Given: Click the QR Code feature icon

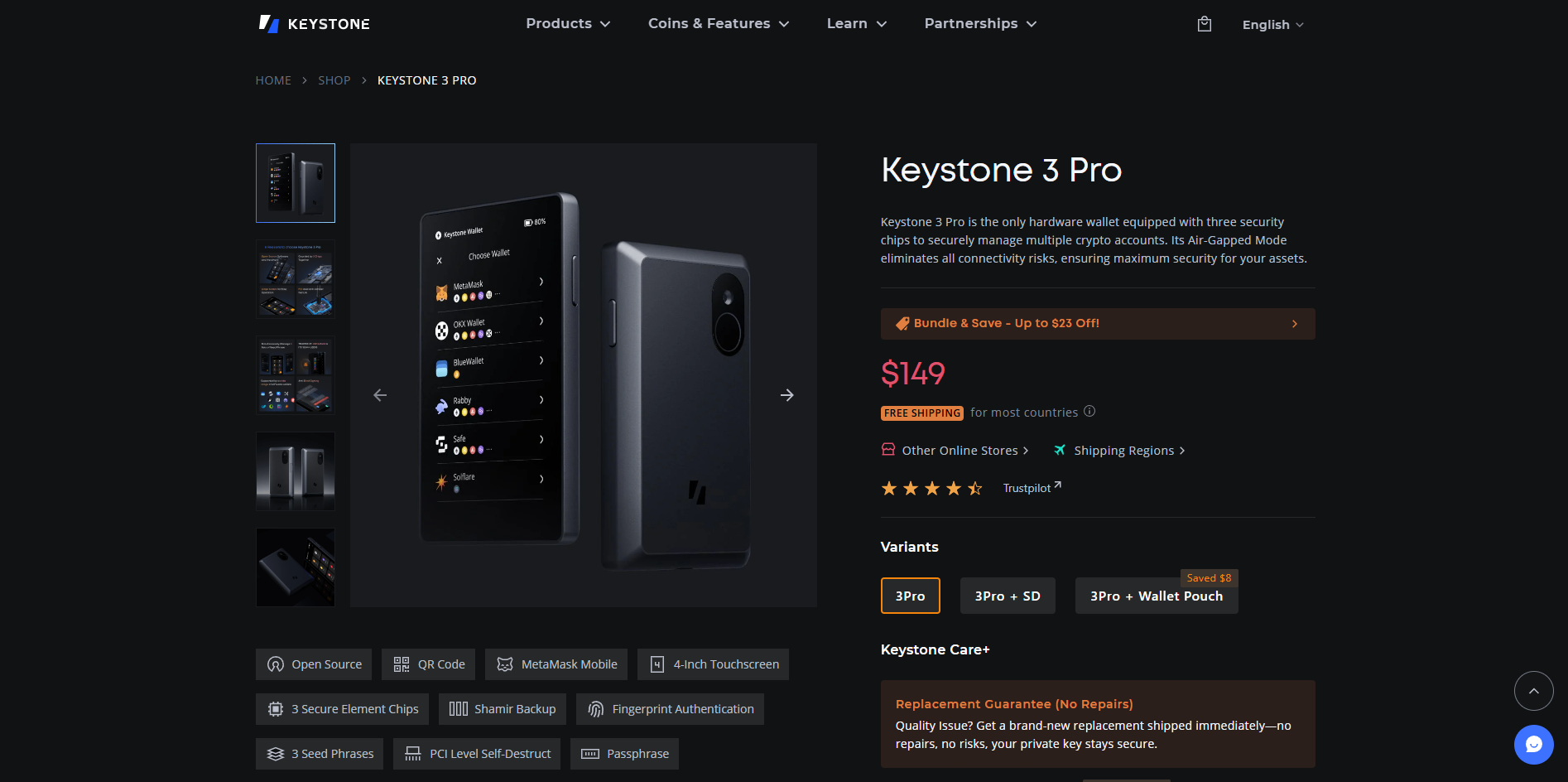Looking at the screenshot, I should [x=400, y=664].
